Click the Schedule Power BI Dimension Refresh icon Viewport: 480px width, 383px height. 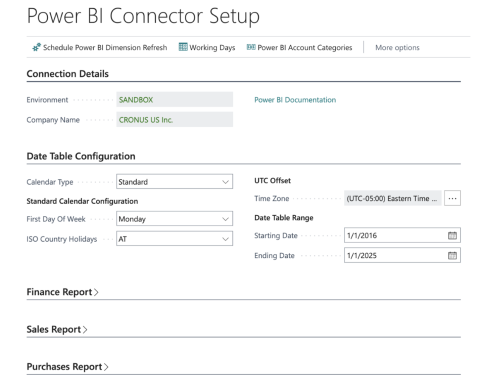coord(36,47)
